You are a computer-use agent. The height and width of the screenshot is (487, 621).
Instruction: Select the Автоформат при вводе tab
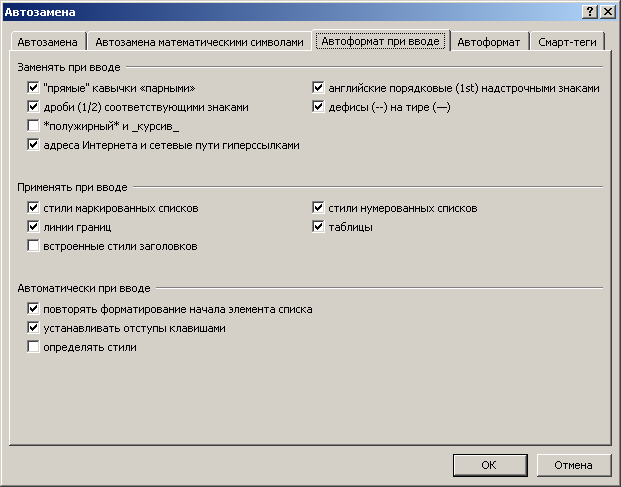381,41
